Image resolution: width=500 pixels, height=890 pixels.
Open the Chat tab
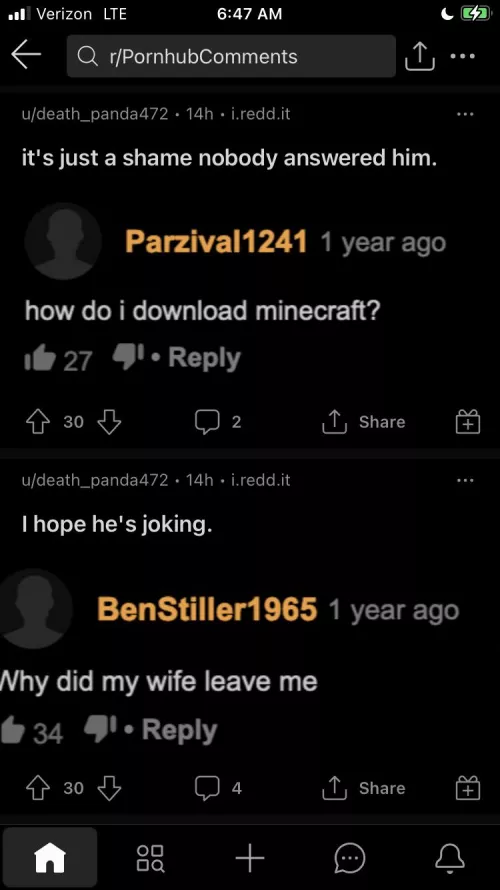tap(350, 857)
